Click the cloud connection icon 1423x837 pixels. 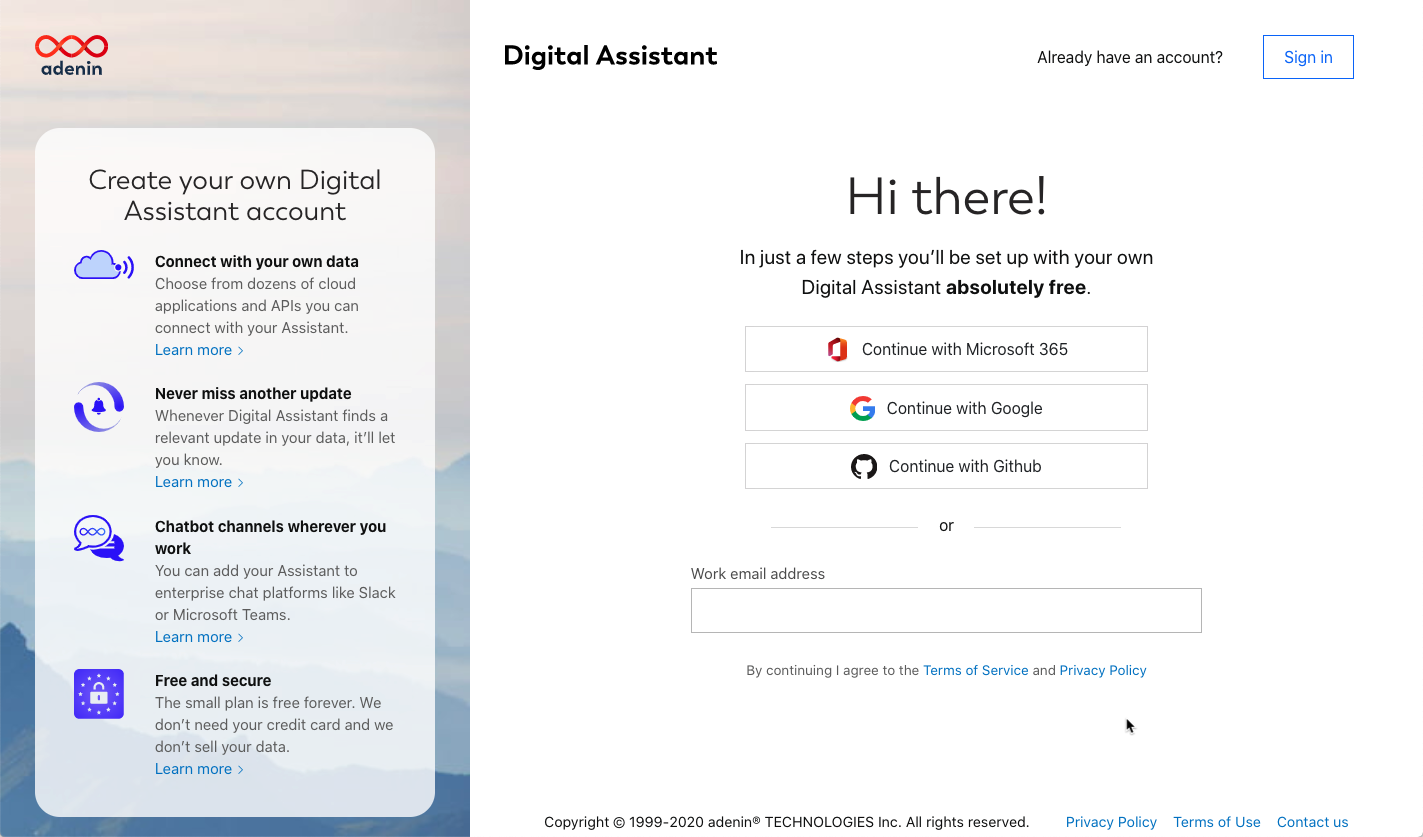(104, 266)
